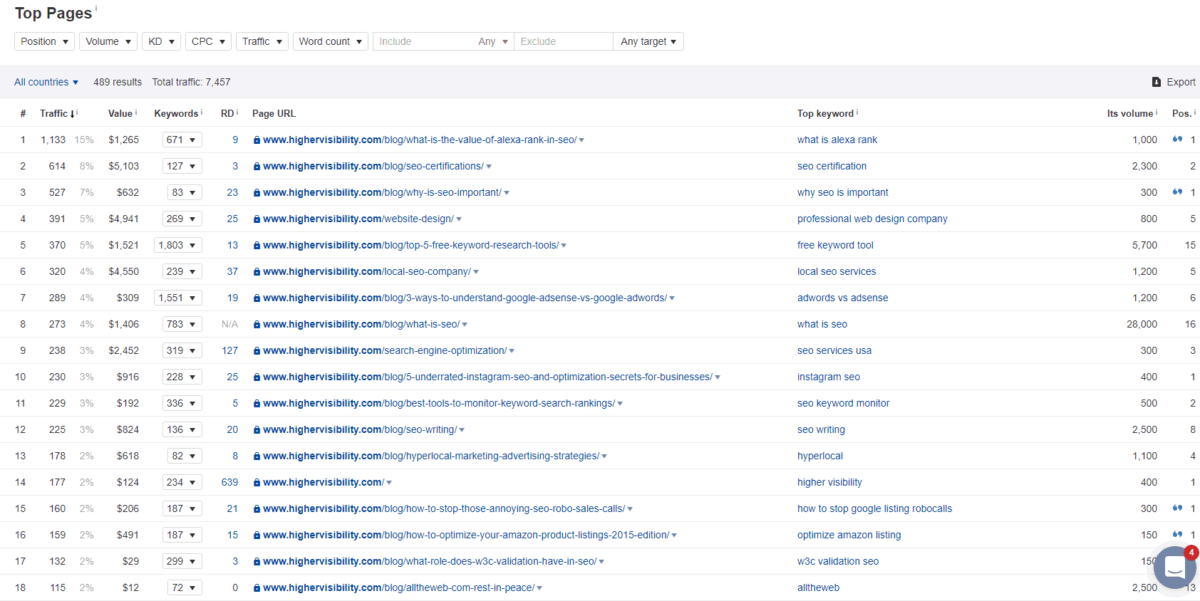Screen dimensions: 1200x601
Task: Expand the URL arrow on the seo-certifications page row
Action: pos(486,165)
